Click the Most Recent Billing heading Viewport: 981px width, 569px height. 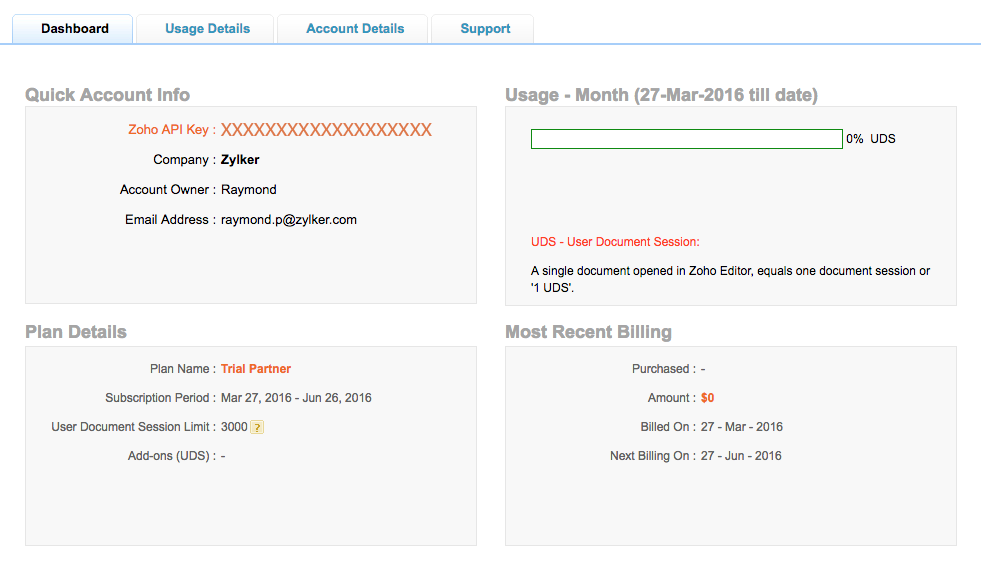588,332
